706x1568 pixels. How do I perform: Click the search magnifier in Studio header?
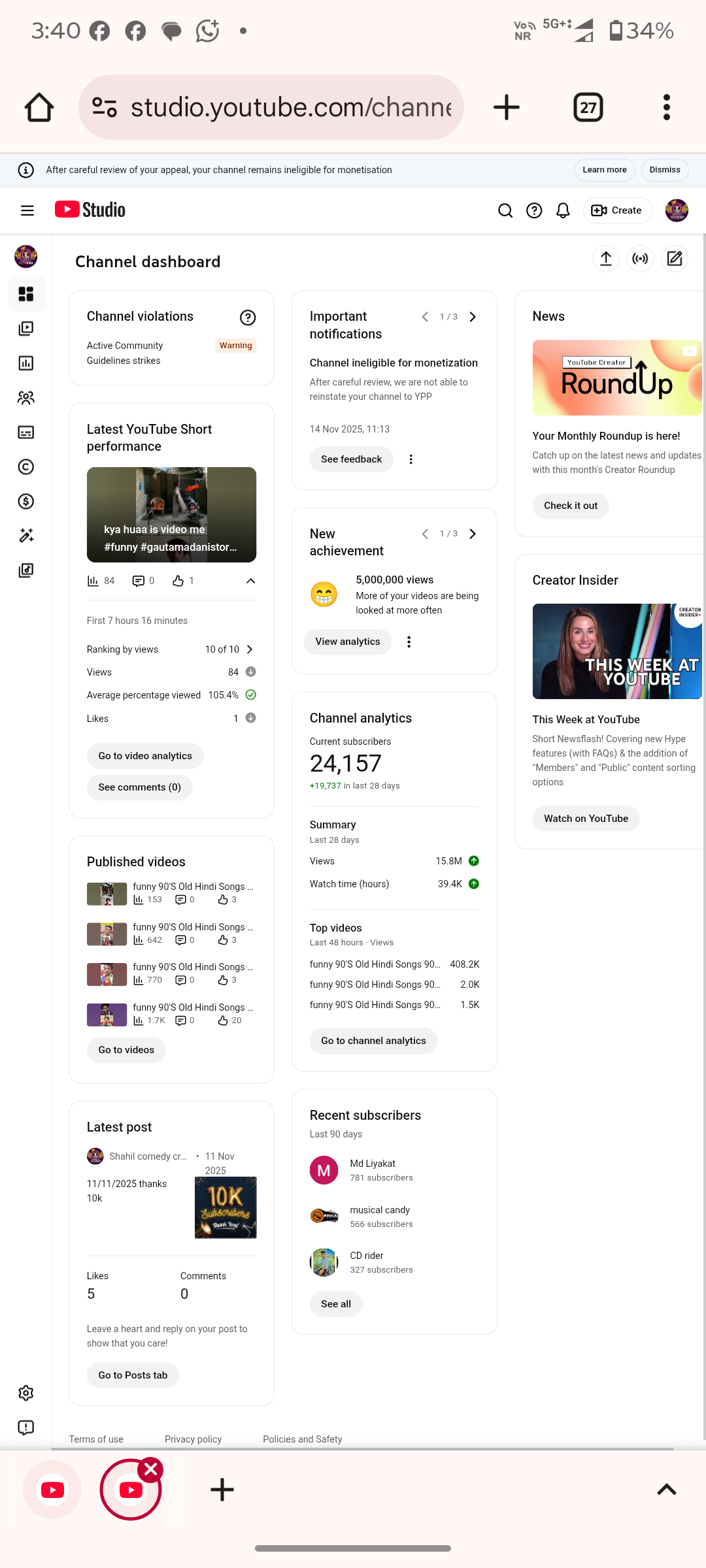(x=505, y=210)
